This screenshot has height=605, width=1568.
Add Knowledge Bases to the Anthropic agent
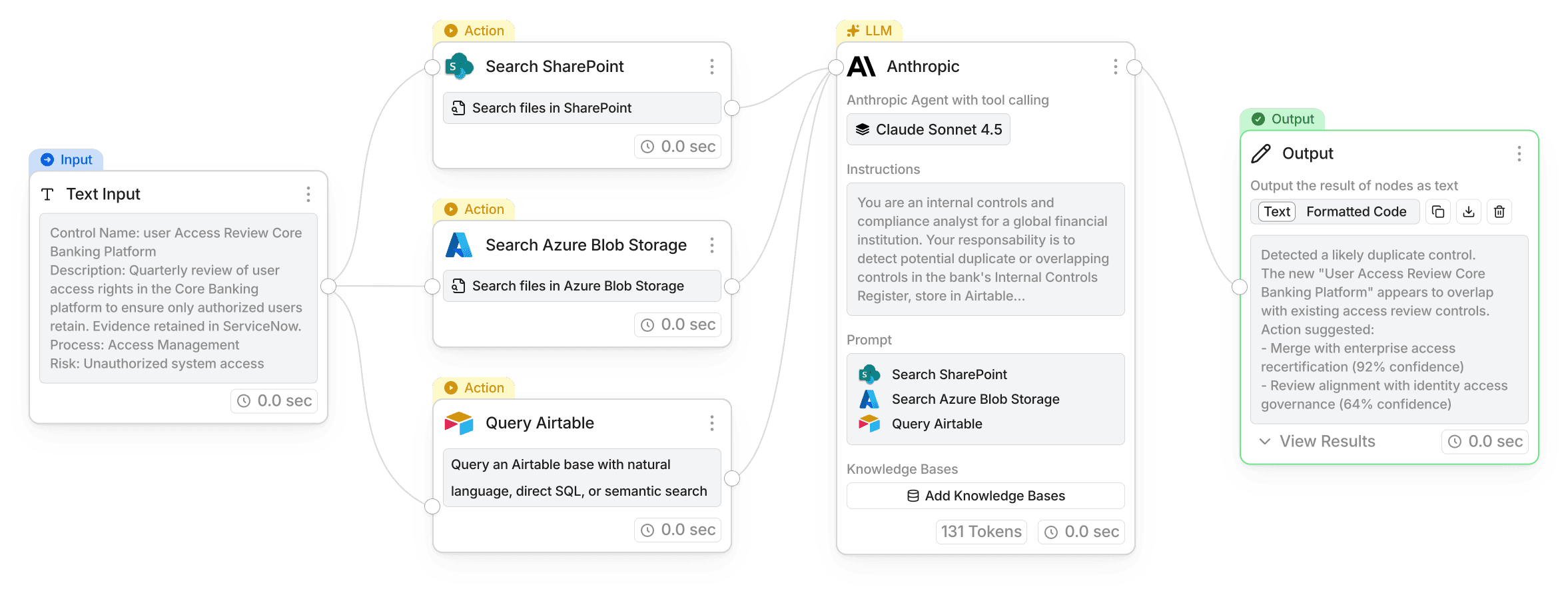coord(986,496)
